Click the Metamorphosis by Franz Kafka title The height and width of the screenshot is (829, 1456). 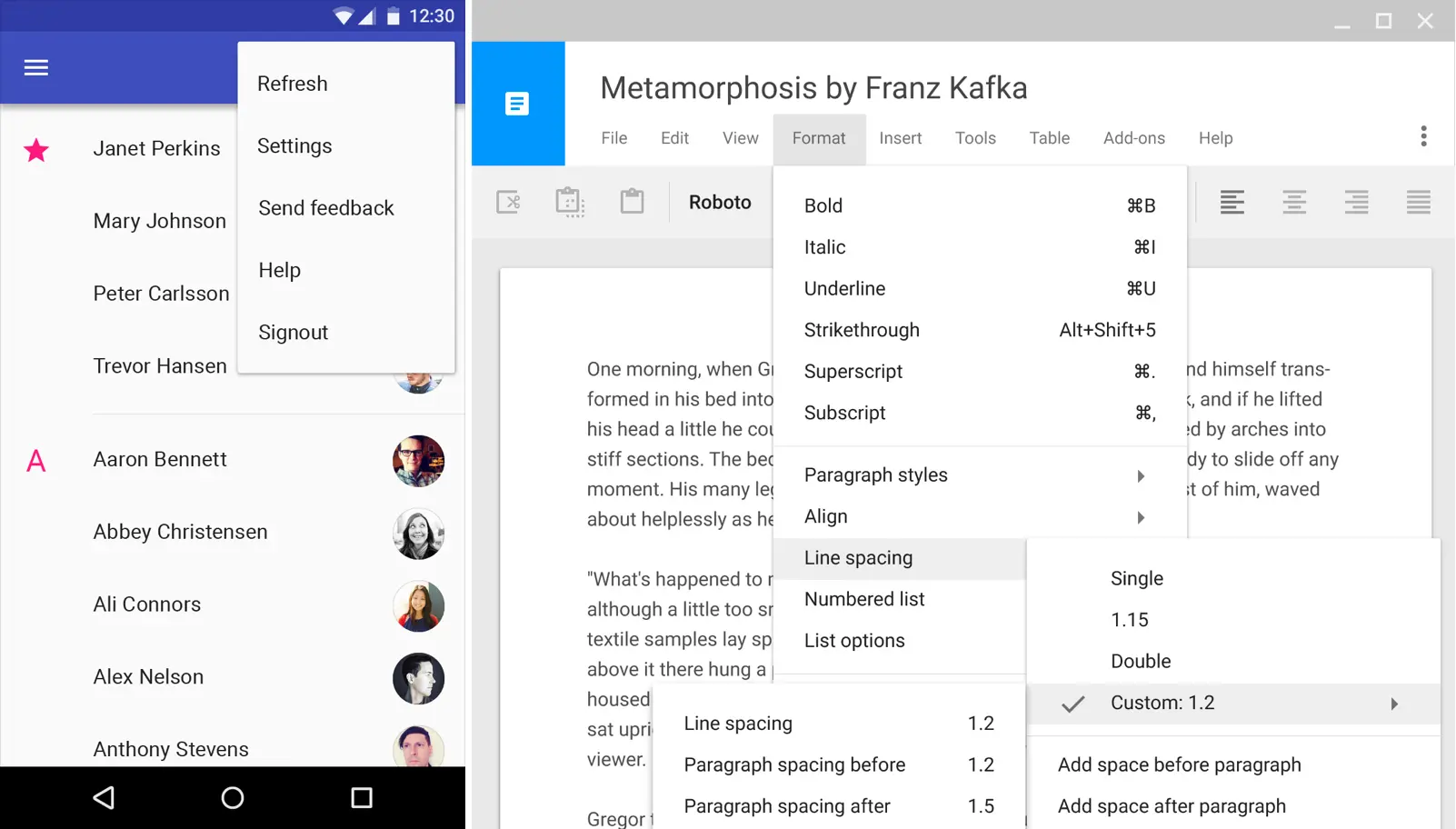(x=813, y=88)
